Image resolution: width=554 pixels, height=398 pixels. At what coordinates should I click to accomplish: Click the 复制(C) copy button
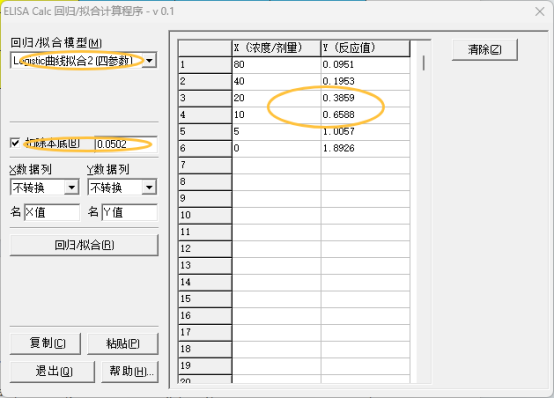point(45,344)
